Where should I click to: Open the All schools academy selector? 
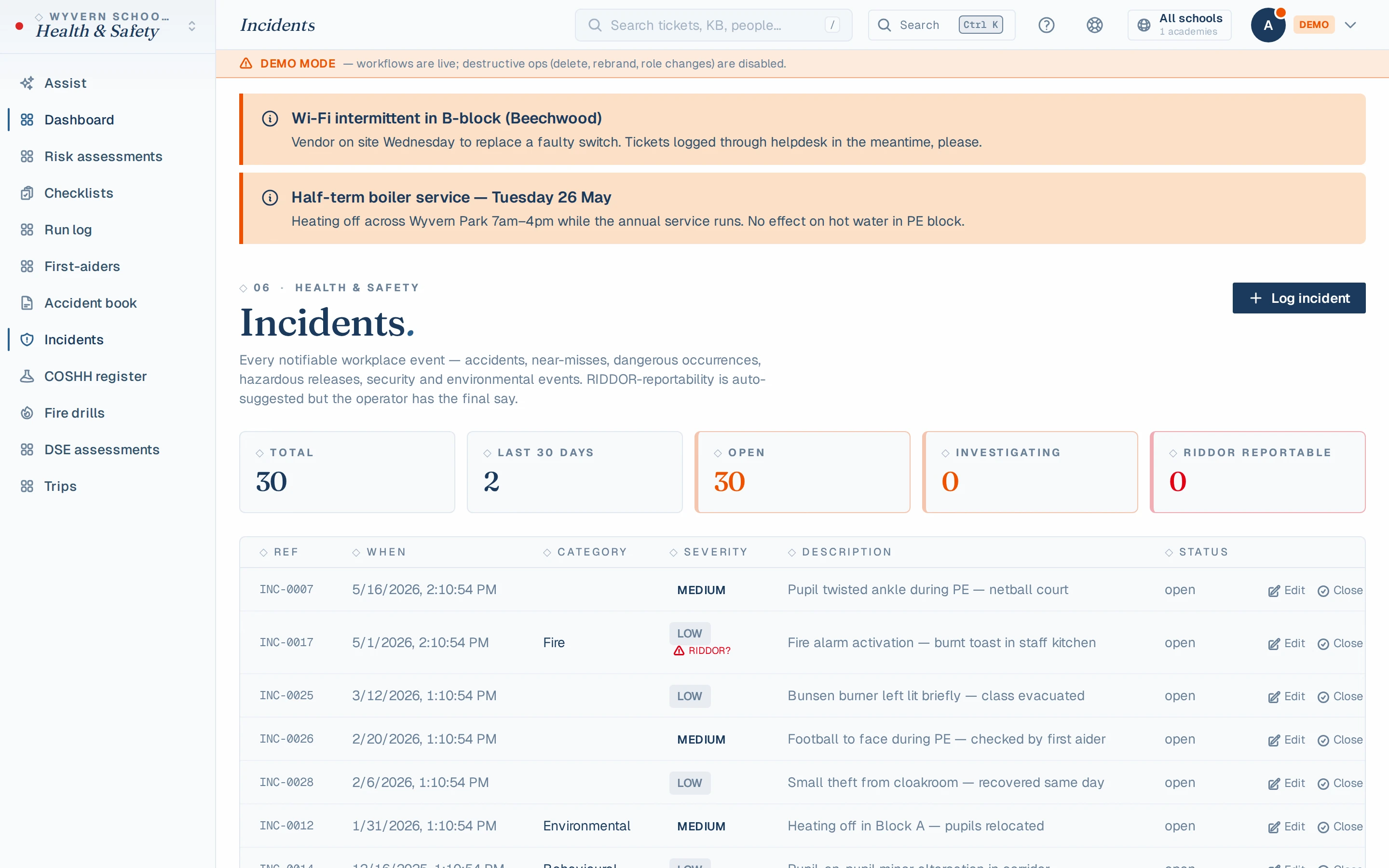pos(1179,25)
